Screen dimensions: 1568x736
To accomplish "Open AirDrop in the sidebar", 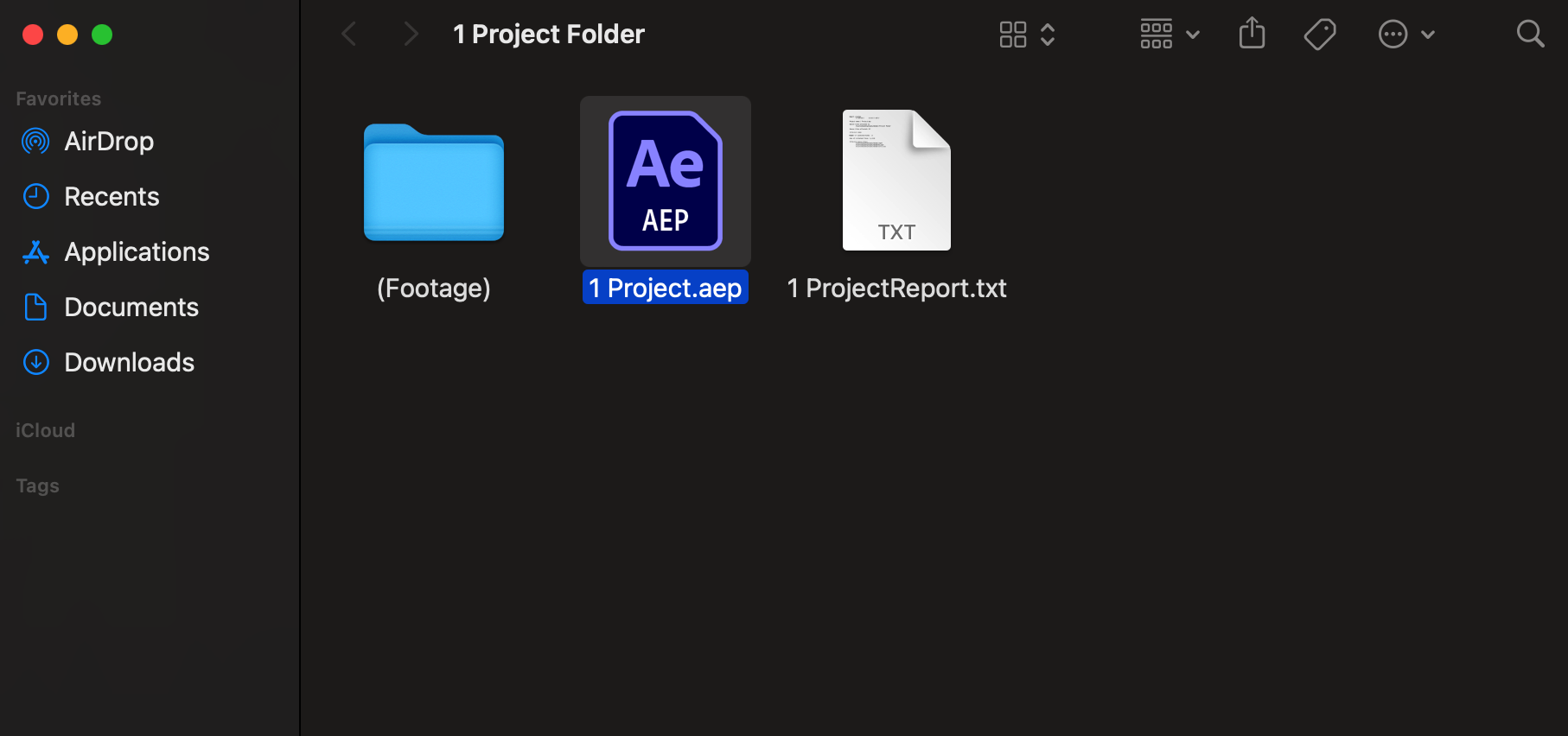I will 109,142.
